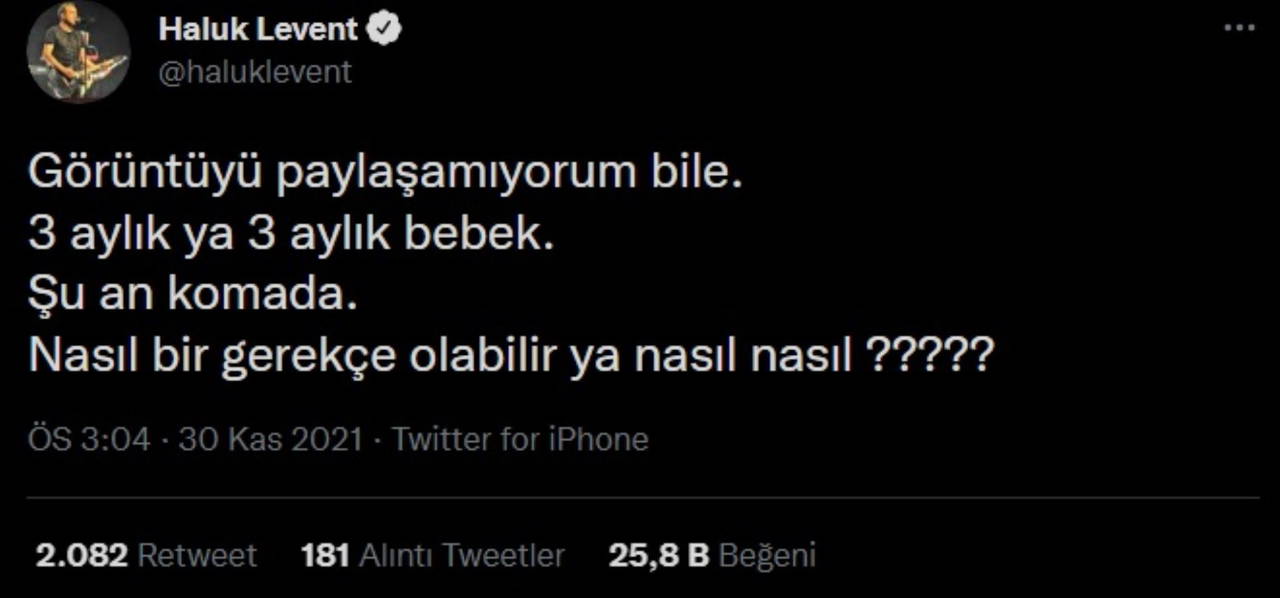
Task: Click the blue verified badge icon
Action: click(x=385, y=30)
